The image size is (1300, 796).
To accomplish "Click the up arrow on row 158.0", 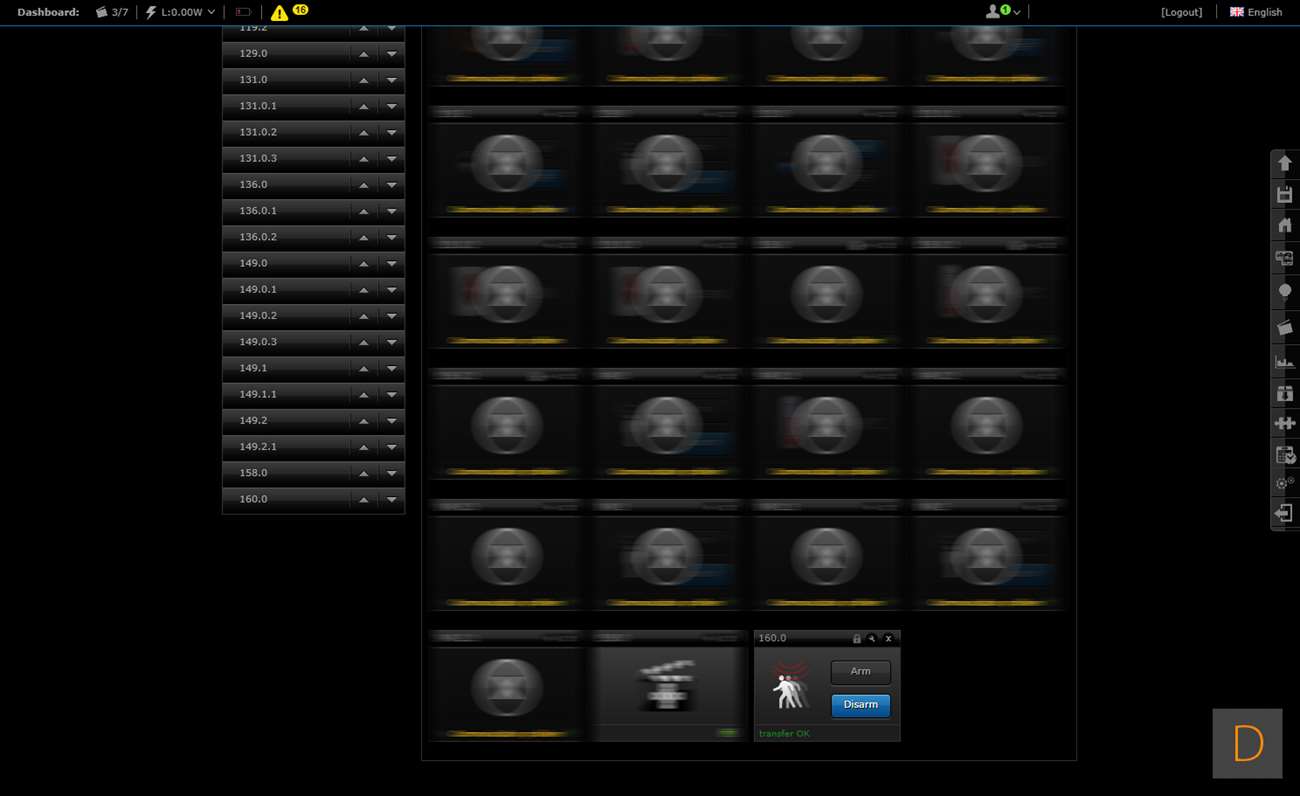I will [x=364, y=474].
